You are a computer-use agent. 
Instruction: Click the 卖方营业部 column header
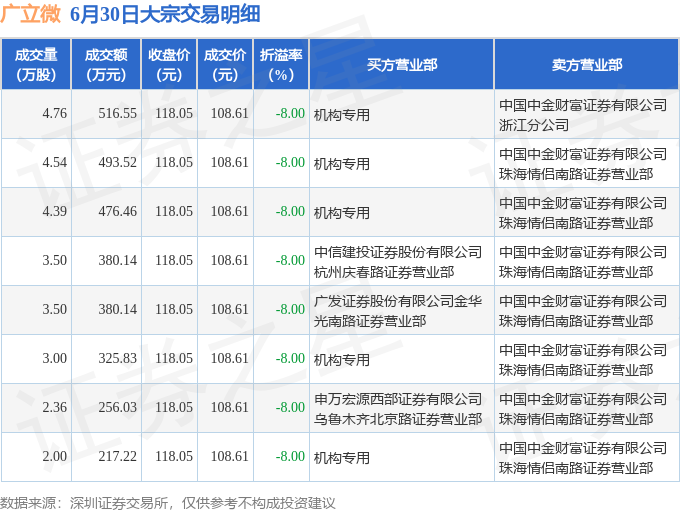click(x=586, y=64)
